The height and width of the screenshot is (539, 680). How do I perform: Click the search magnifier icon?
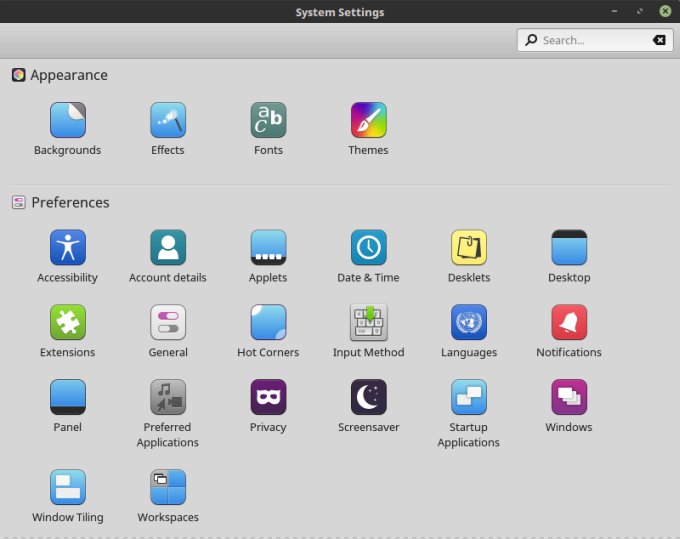pyautogui.click(x=531, y=40)
